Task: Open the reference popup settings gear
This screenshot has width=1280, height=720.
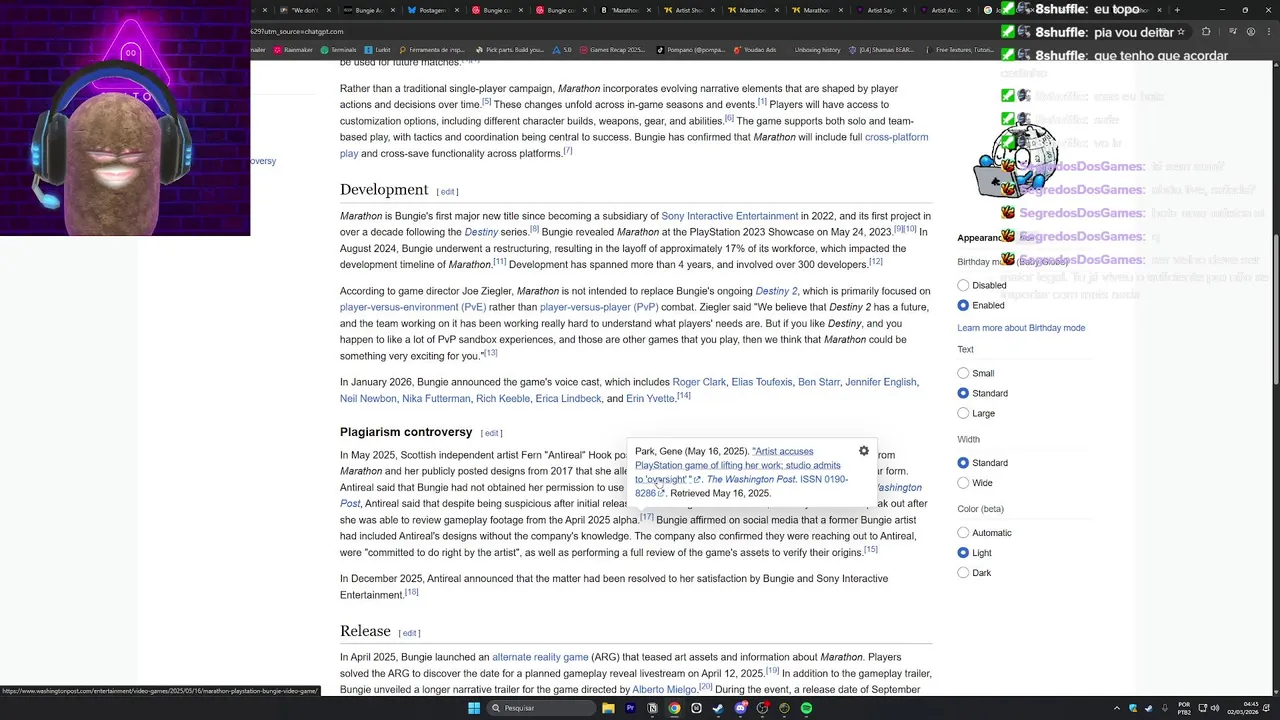Action: 864,451
